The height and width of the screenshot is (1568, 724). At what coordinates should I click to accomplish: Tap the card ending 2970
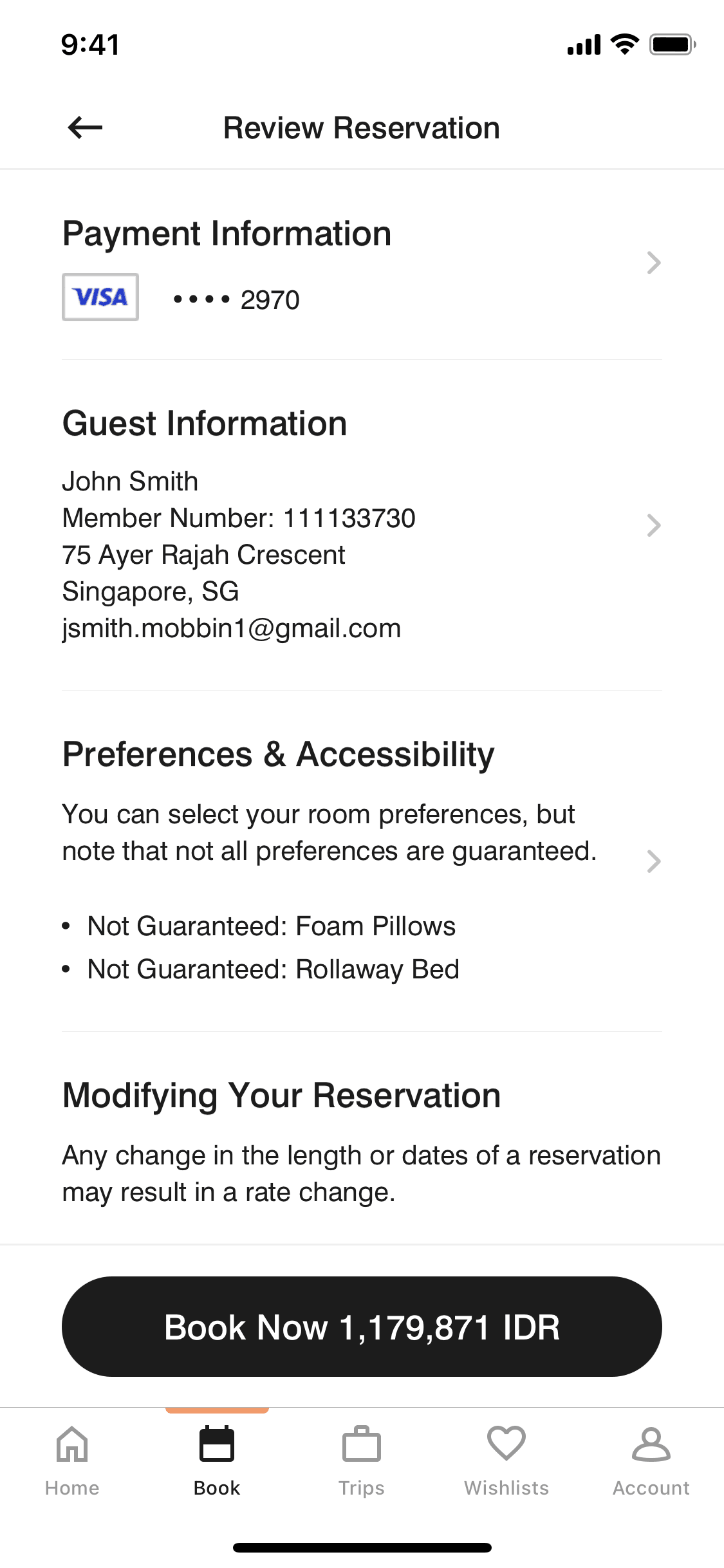tap(237, 300)
